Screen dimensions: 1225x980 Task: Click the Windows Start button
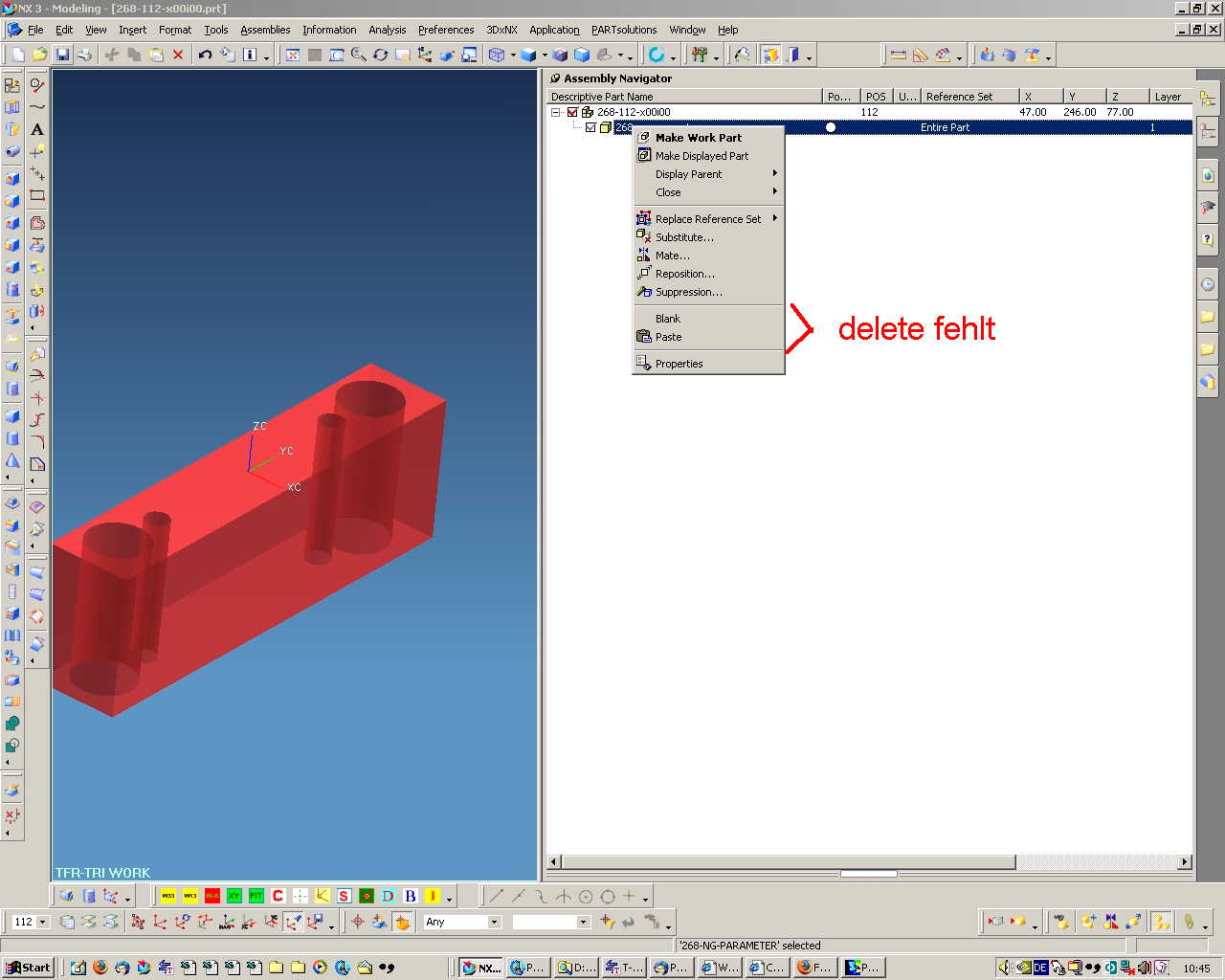pos(29,968)
